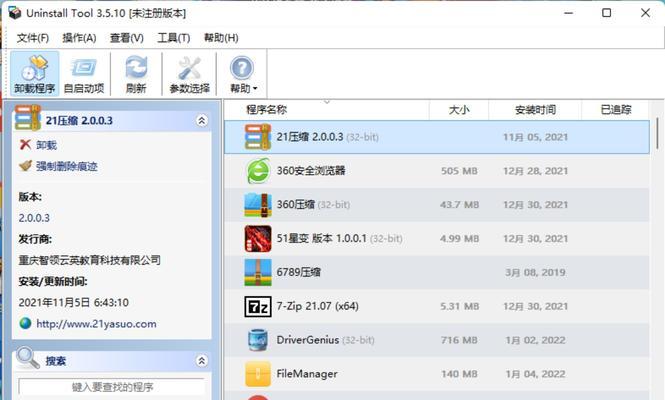
Task: Collapse the 搜索 search panel
Action: pos(202,361)
